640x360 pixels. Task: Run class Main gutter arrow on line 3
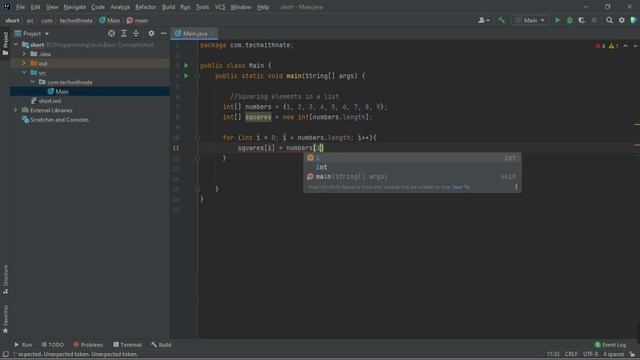click(x=186, y=65)
